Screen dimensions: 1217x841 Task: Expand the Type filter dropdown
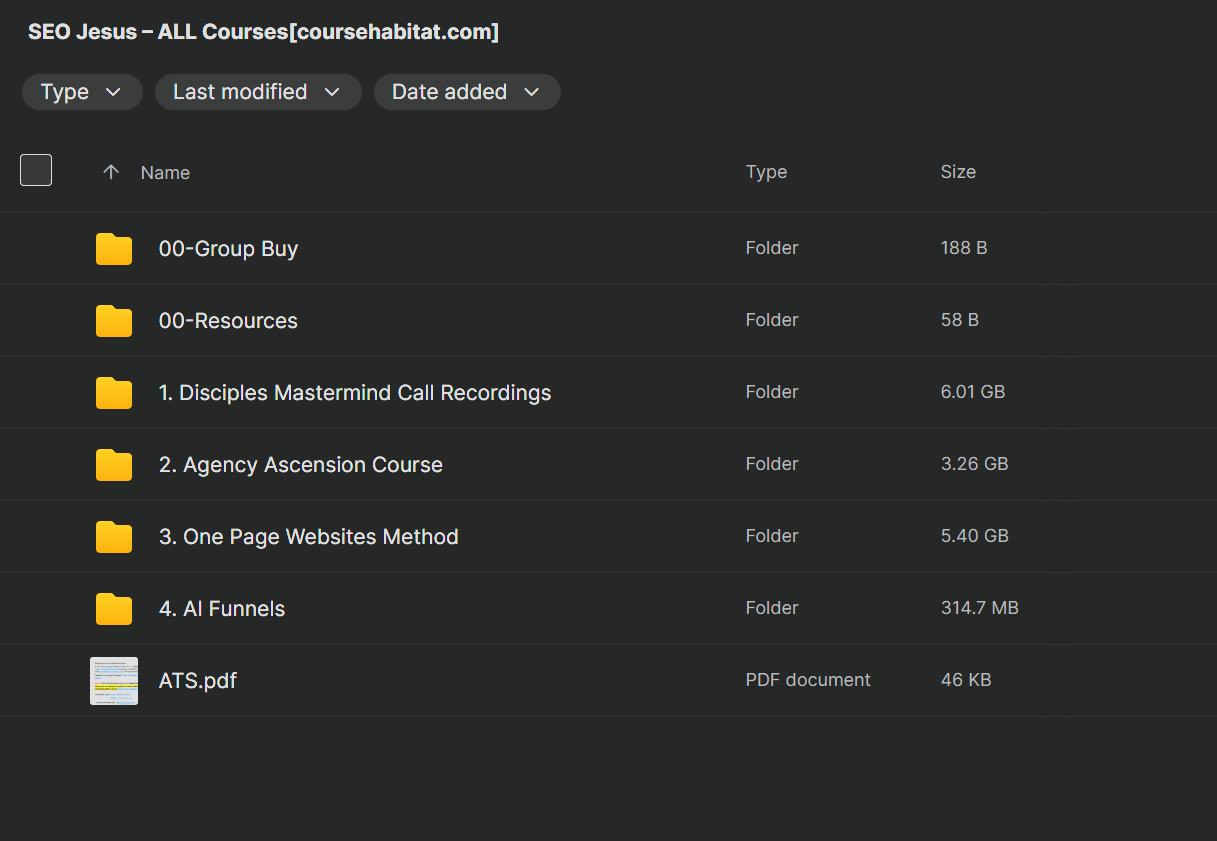point(81,92)
